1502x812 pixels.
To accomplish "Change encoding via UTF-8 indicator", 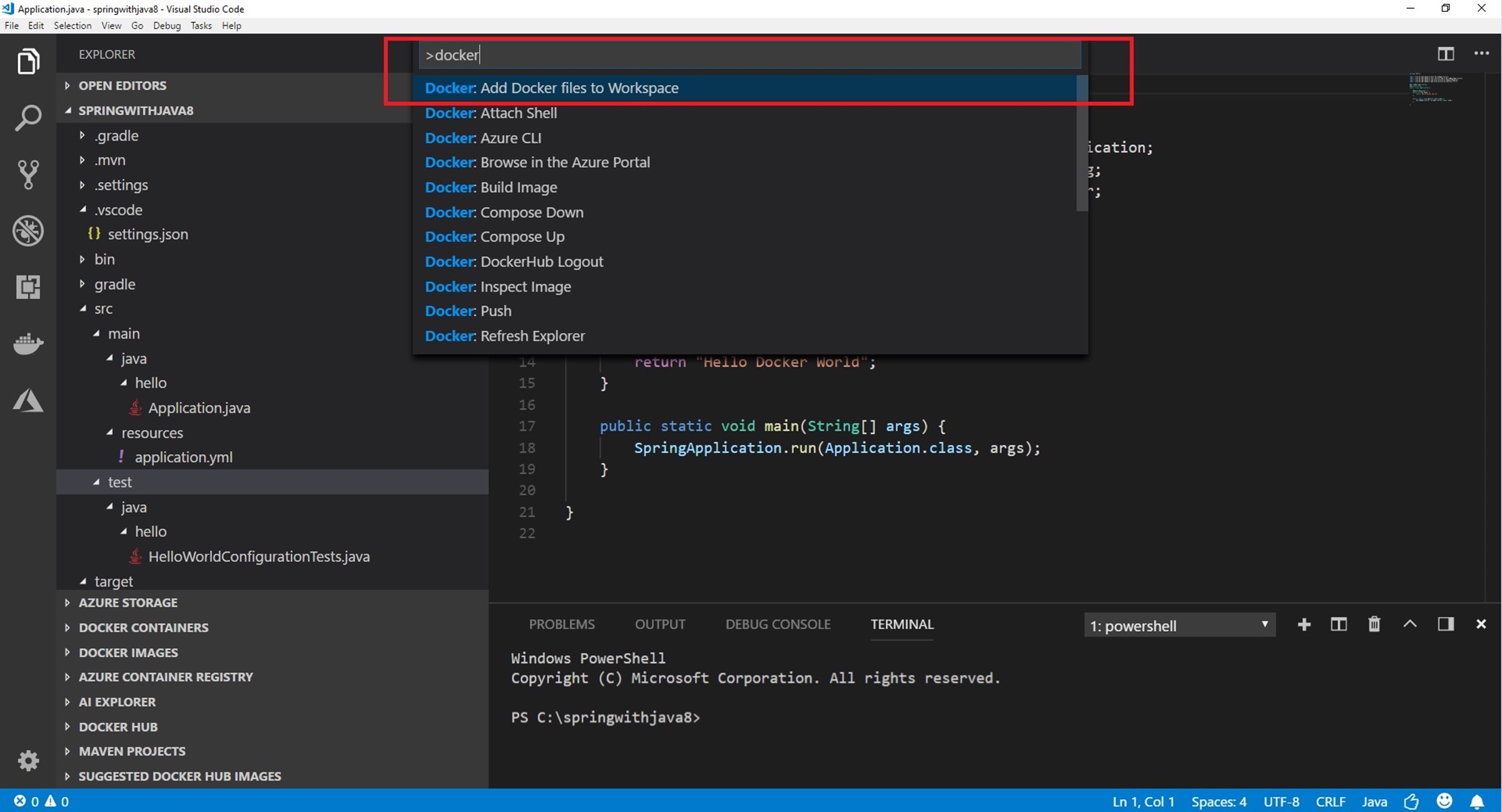I will (1281, 801).
